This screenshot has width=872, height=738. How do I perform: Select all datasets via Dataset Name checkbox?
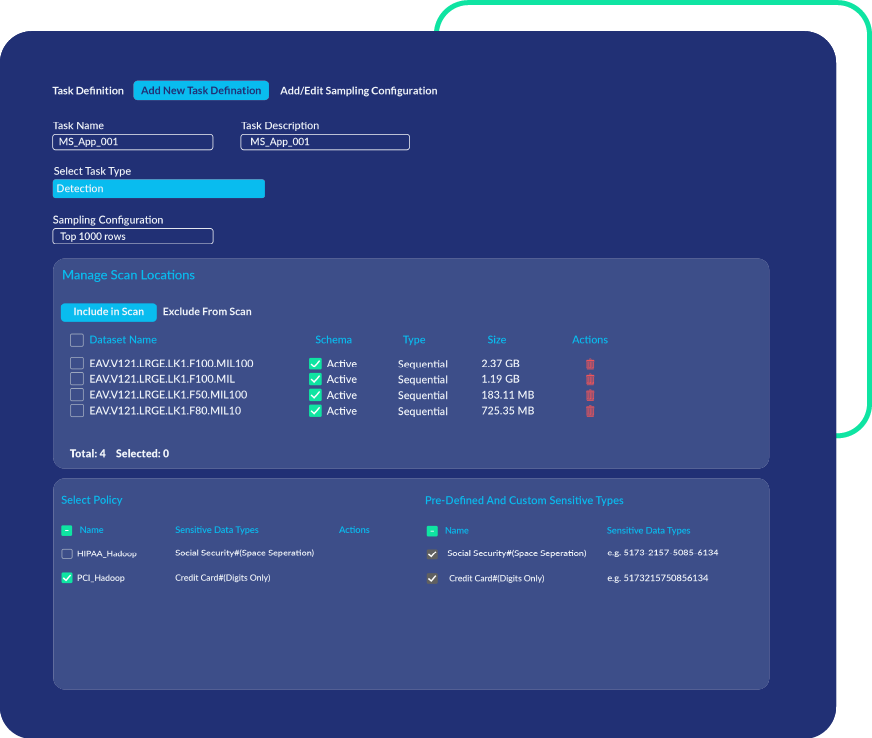point(77,340)
